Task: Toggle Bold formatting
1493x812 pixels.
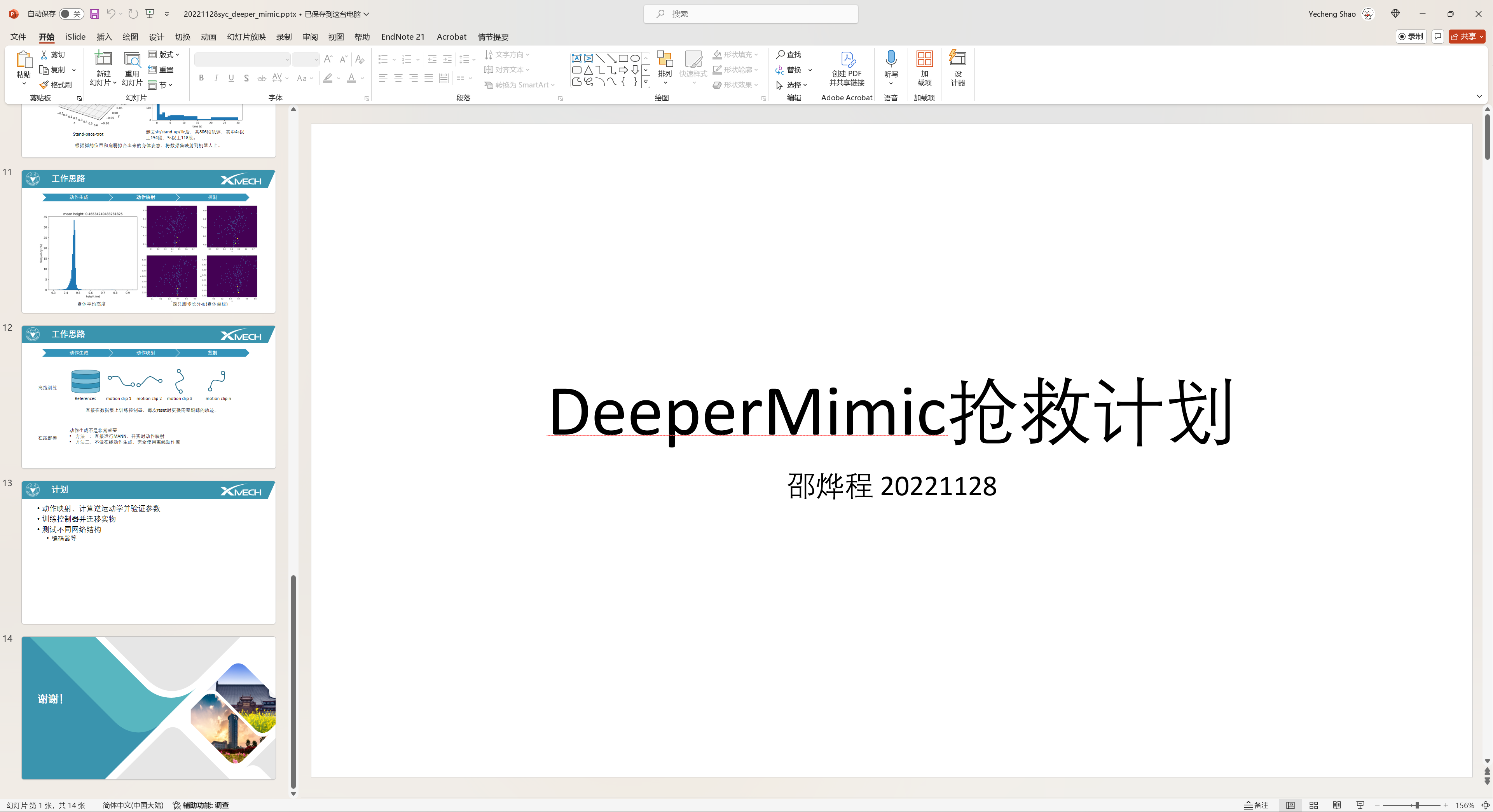Action: [201, 78]
